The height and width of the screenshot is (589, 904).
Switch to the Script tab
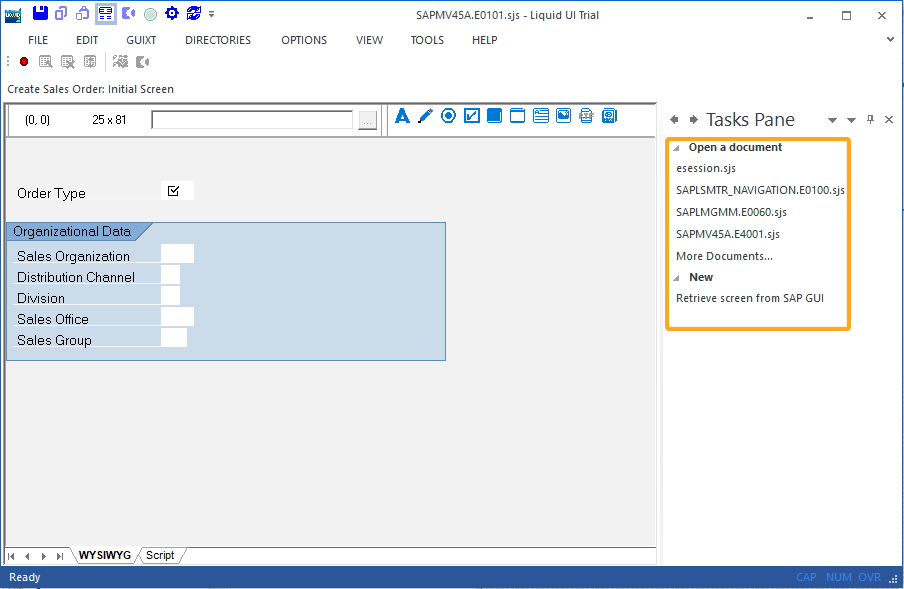tap(160, 555)
